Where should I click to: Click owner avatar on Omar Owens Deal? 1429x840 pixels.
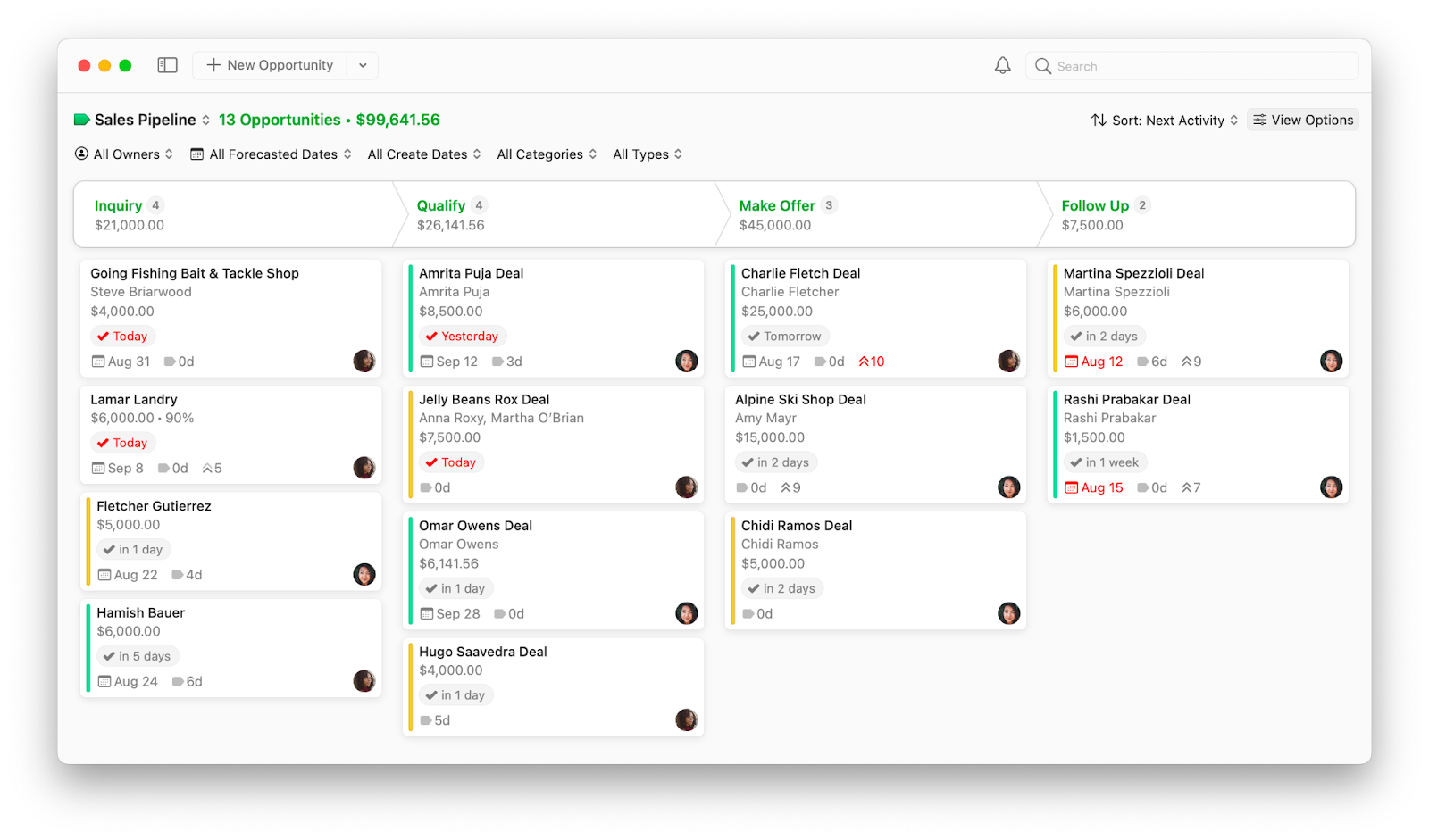pos(687,613)
